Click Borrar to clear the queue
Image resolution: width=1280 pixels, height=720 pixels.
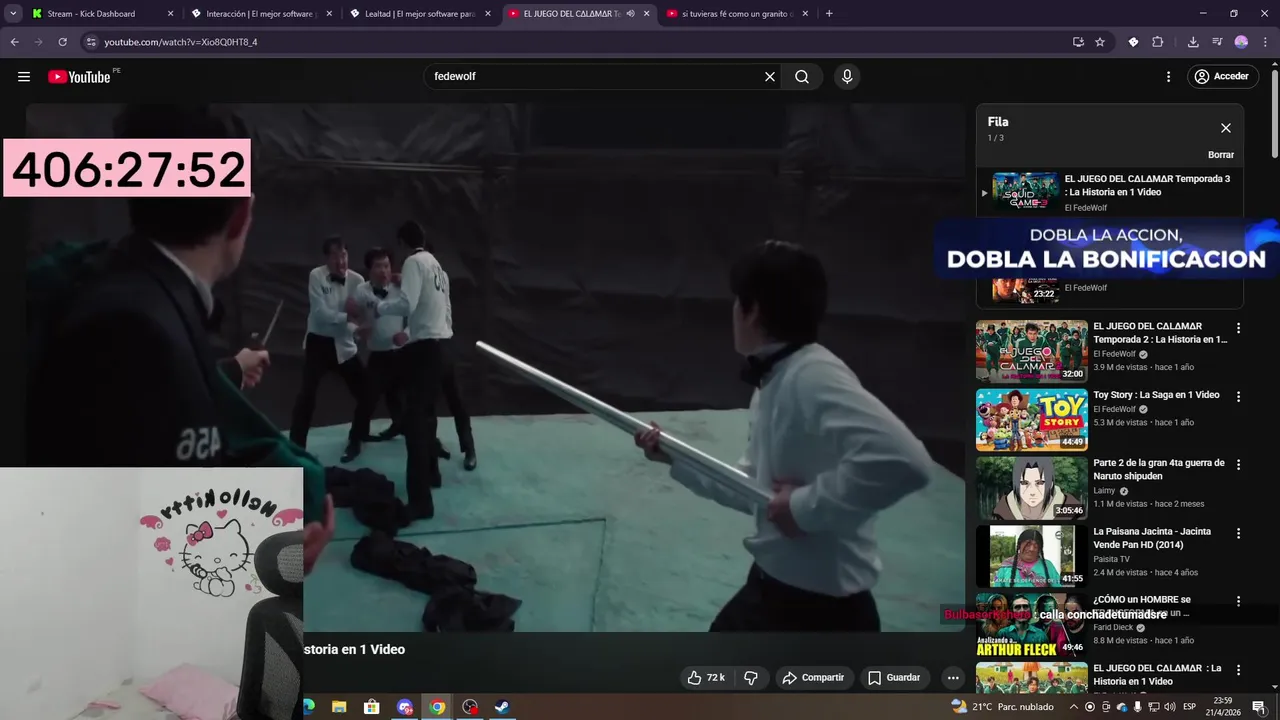[x=1221, y=155]
